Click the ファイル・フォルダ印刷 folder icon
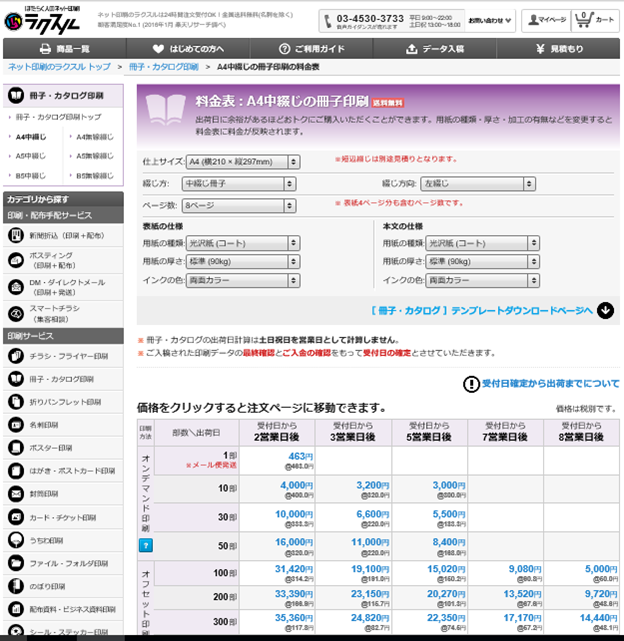Screen dimensions: 624x641 tap(17, 563)
